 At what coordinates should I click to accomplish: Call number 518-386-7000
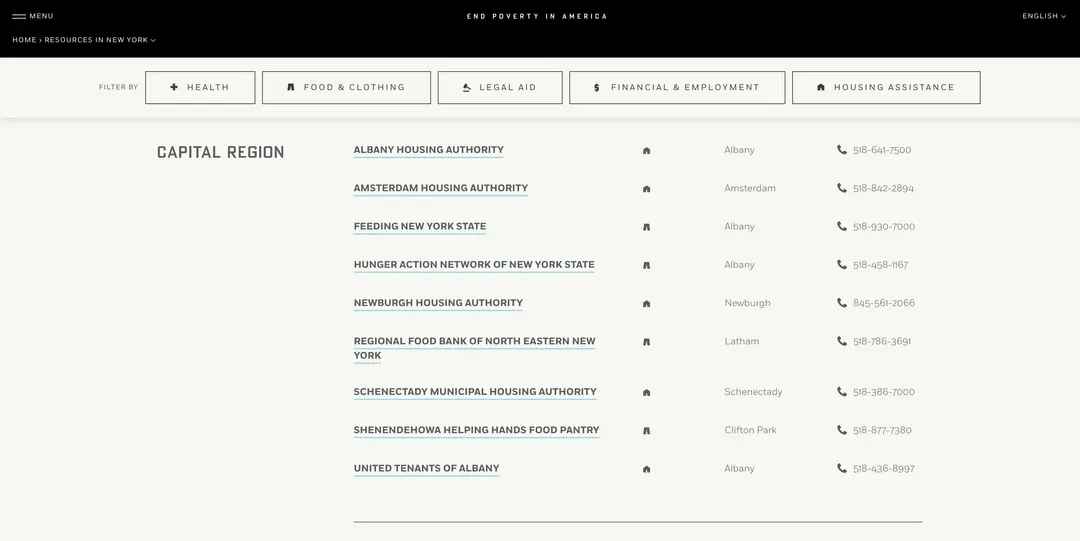(884, 391)
